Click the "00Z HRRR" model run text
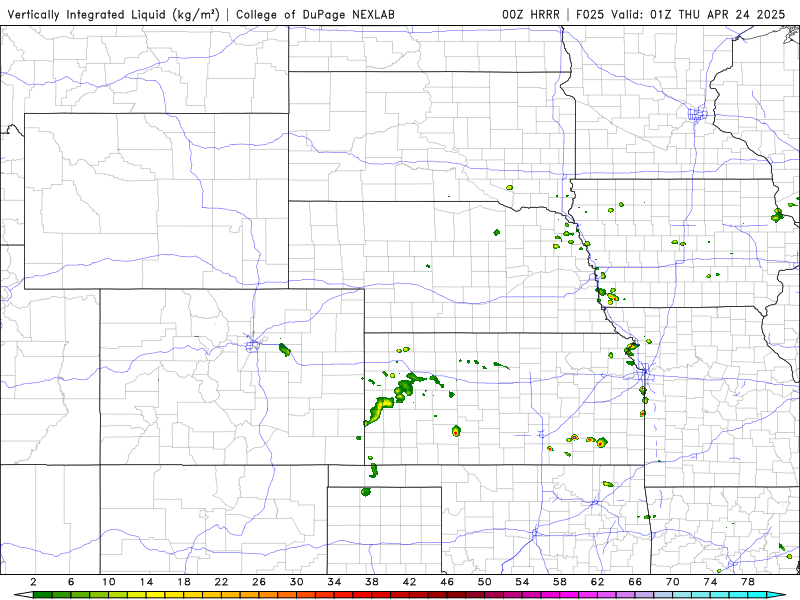The width and height of the screenshot is (800, 600). (x=531, y=14)
